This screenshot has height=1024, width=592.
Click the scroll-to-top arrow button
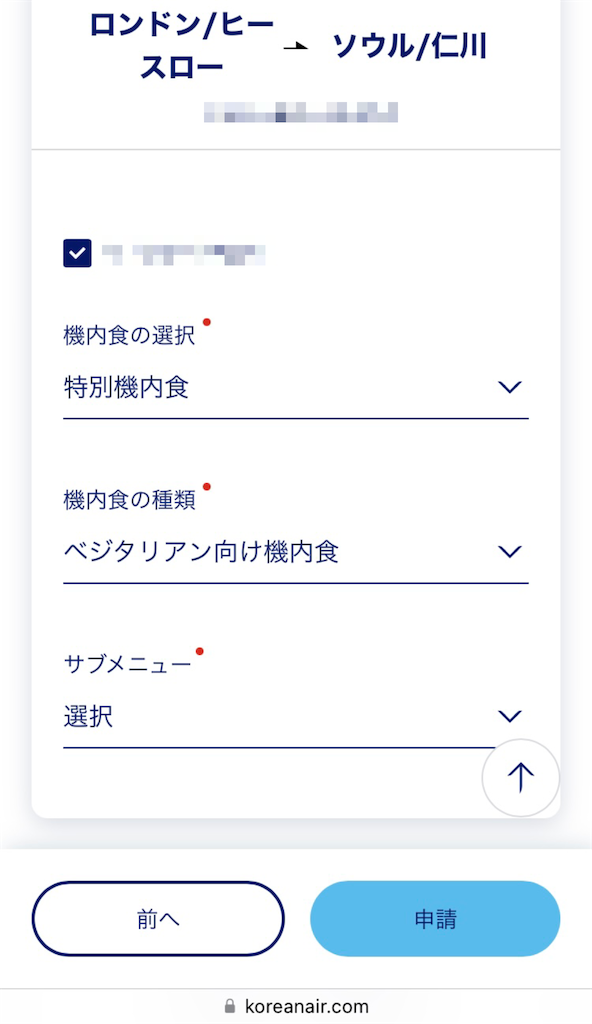click(521, 778)
